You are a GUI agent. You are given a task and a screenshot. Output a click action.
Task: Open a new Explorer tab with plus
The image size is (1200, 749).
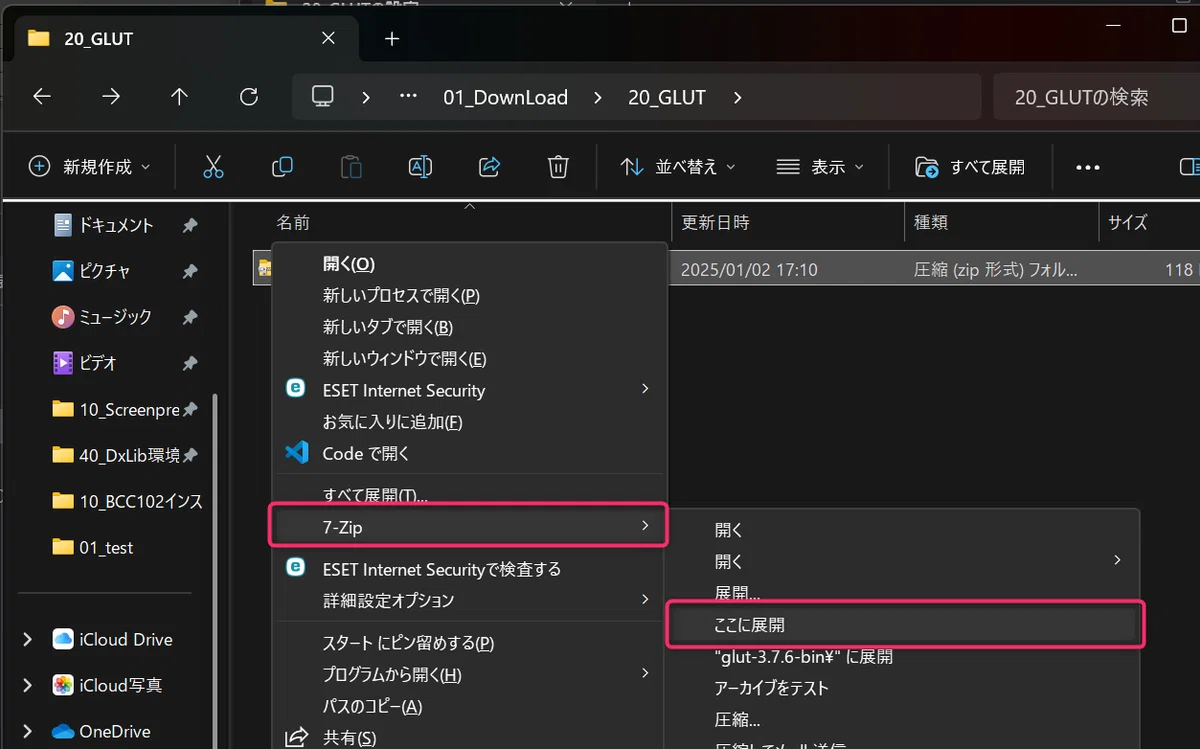click(392, 39)
